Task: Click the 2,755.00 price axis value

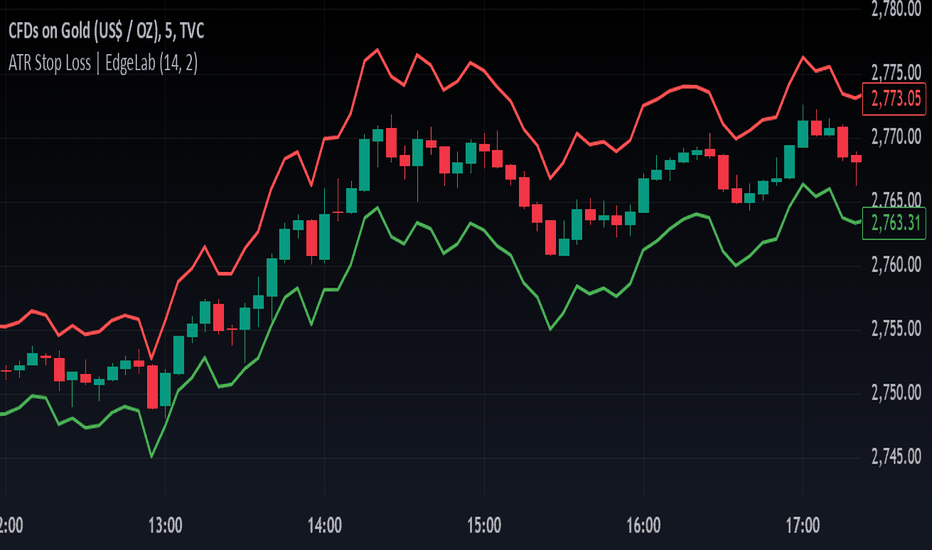Action: [896, 328]
